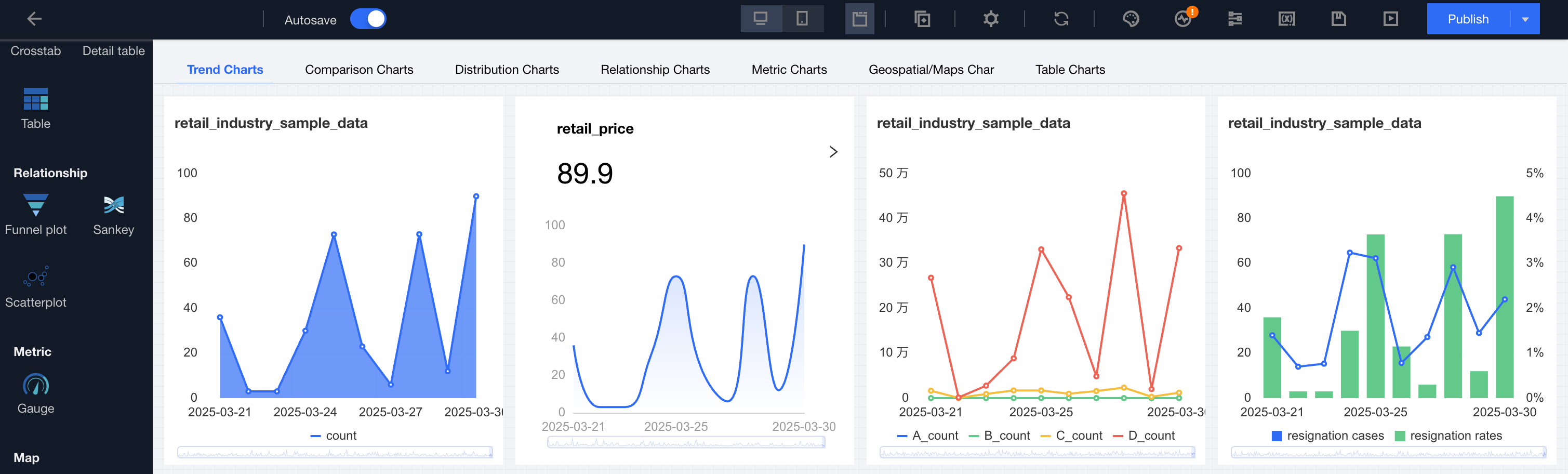1568x474 pixels.
Task: Switch to mobile layout view
Action: coord(802,19)
